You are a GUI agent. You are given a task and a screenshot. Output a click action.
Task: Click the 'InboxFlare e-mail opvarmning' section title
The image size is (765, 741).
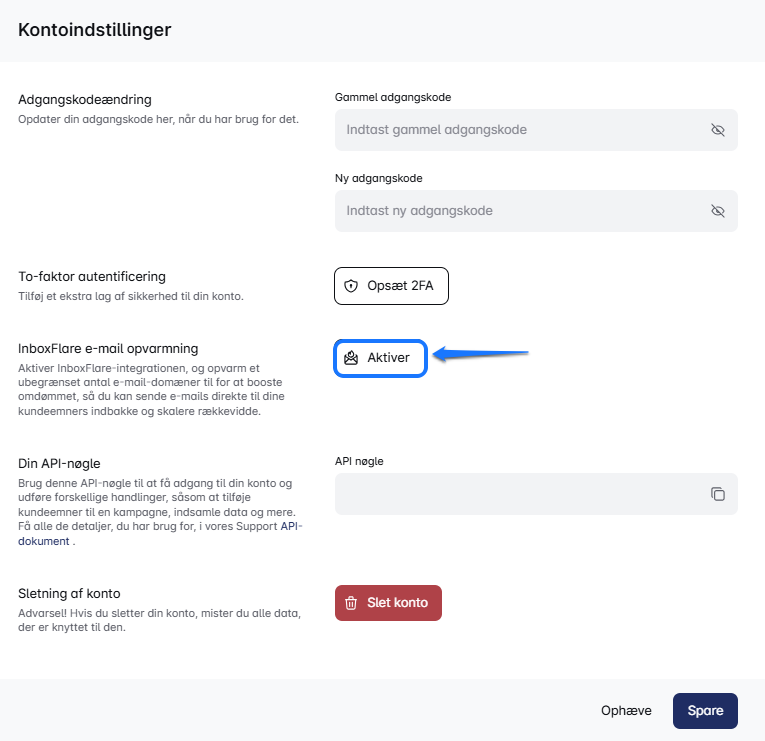(108, 348)
